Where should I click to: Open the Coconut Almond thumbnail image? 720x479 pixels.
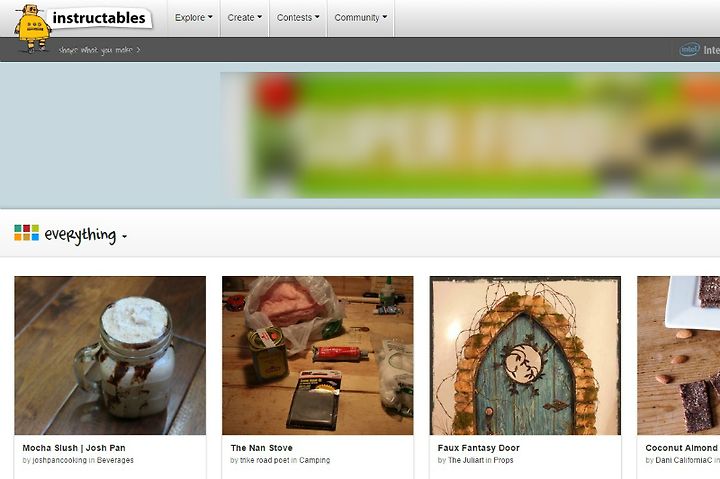point(679,355)
